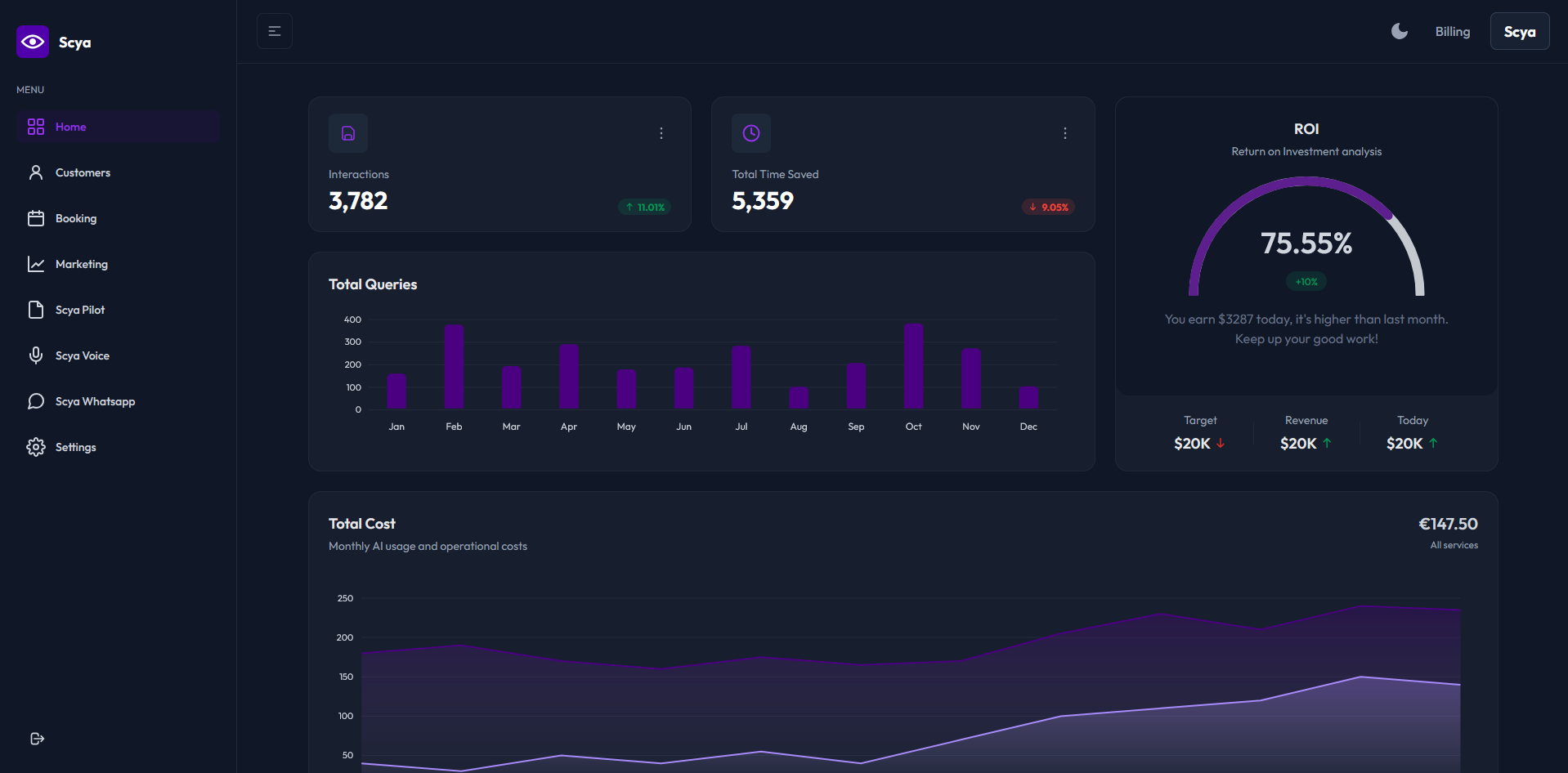This screenshot has width=1568, height=773.
Task: Click the Customers icon in sidebar
Action: tap(36, 172)
